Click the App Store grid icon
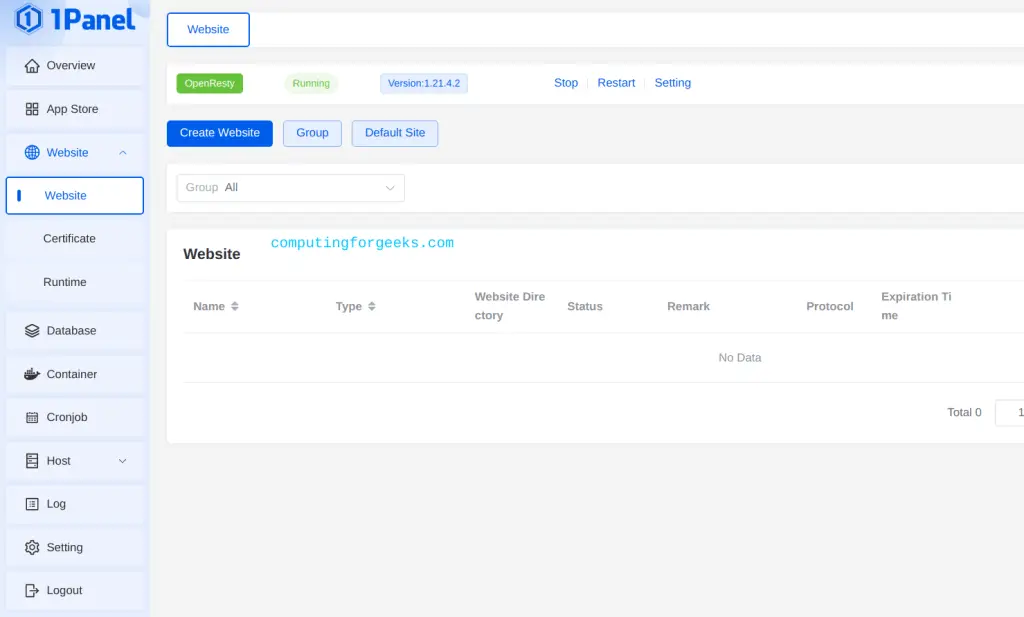Viewport: 1024px width, 617px height. (x=31, y=109)
